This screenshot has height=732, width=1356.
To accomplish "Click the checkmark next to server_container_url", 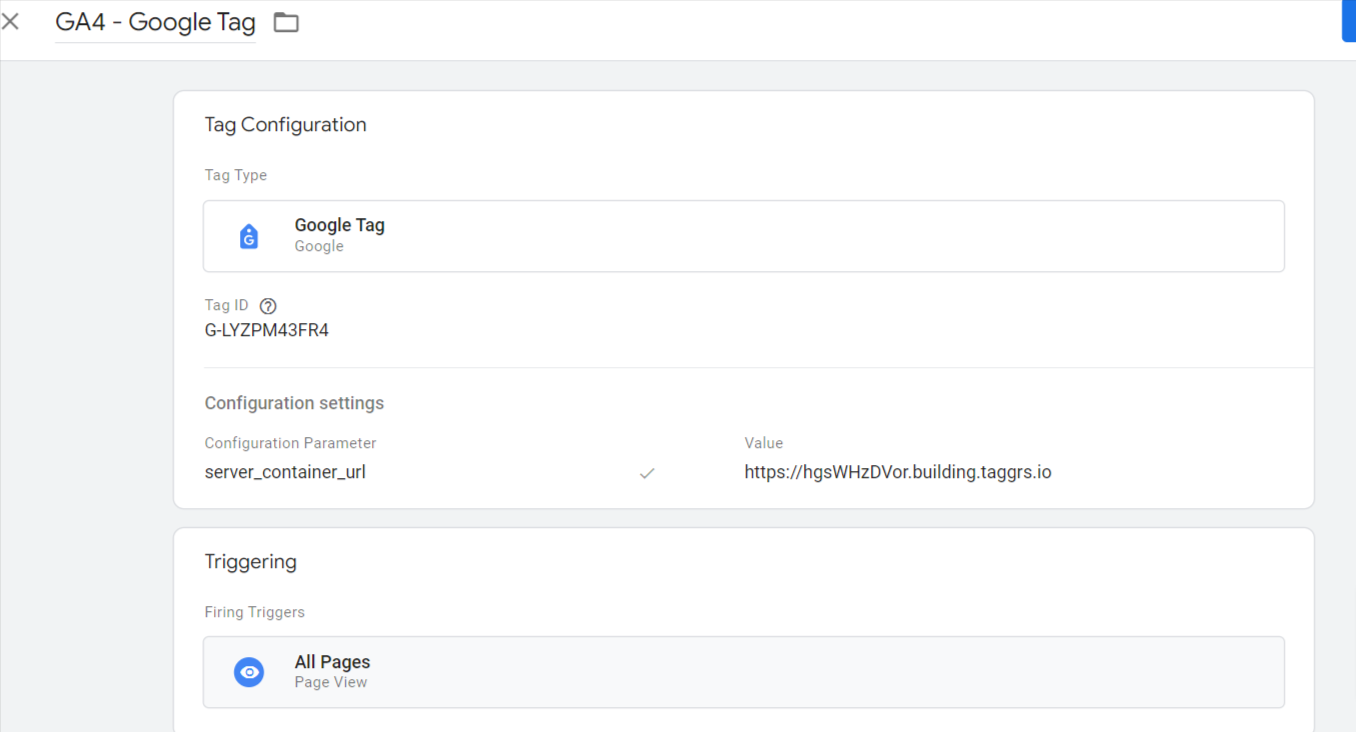I will [647, 473].
